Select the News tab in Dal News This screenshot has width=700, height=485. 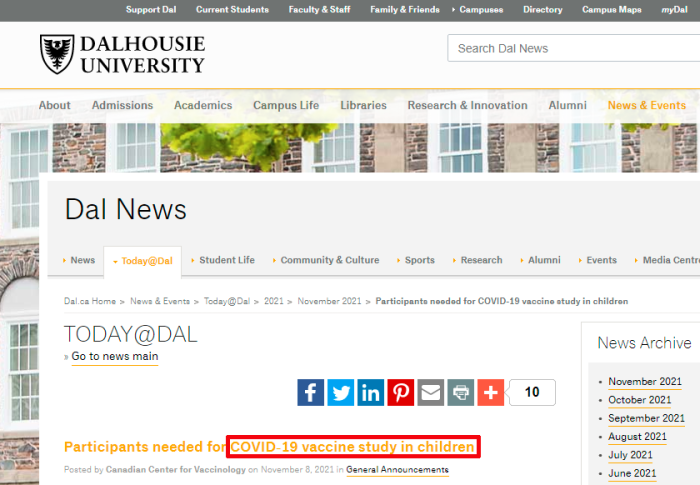tap(79, 260)
